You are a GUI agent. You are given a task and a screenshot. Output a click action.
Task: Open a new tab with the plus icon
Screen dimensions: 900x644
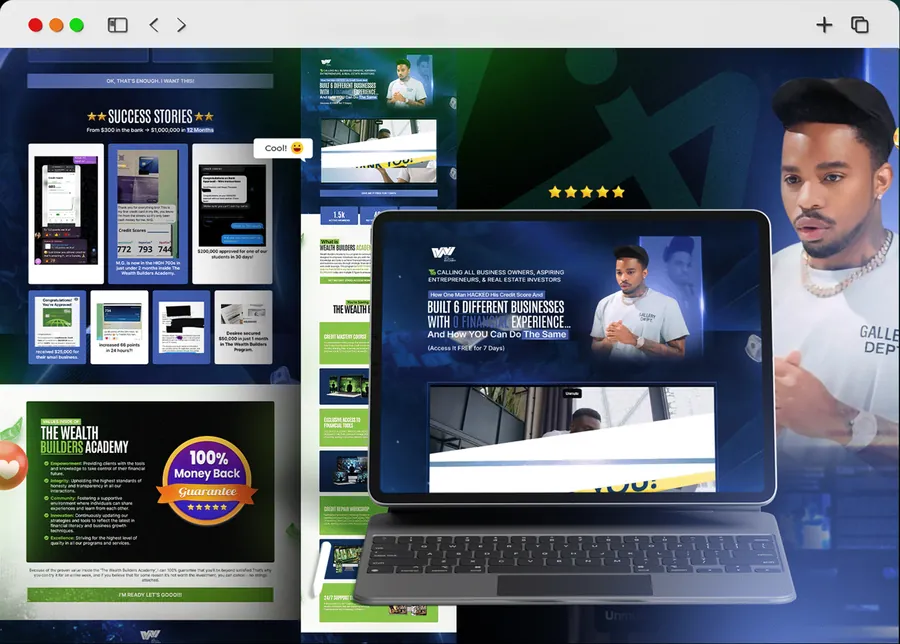click(824, 25)
